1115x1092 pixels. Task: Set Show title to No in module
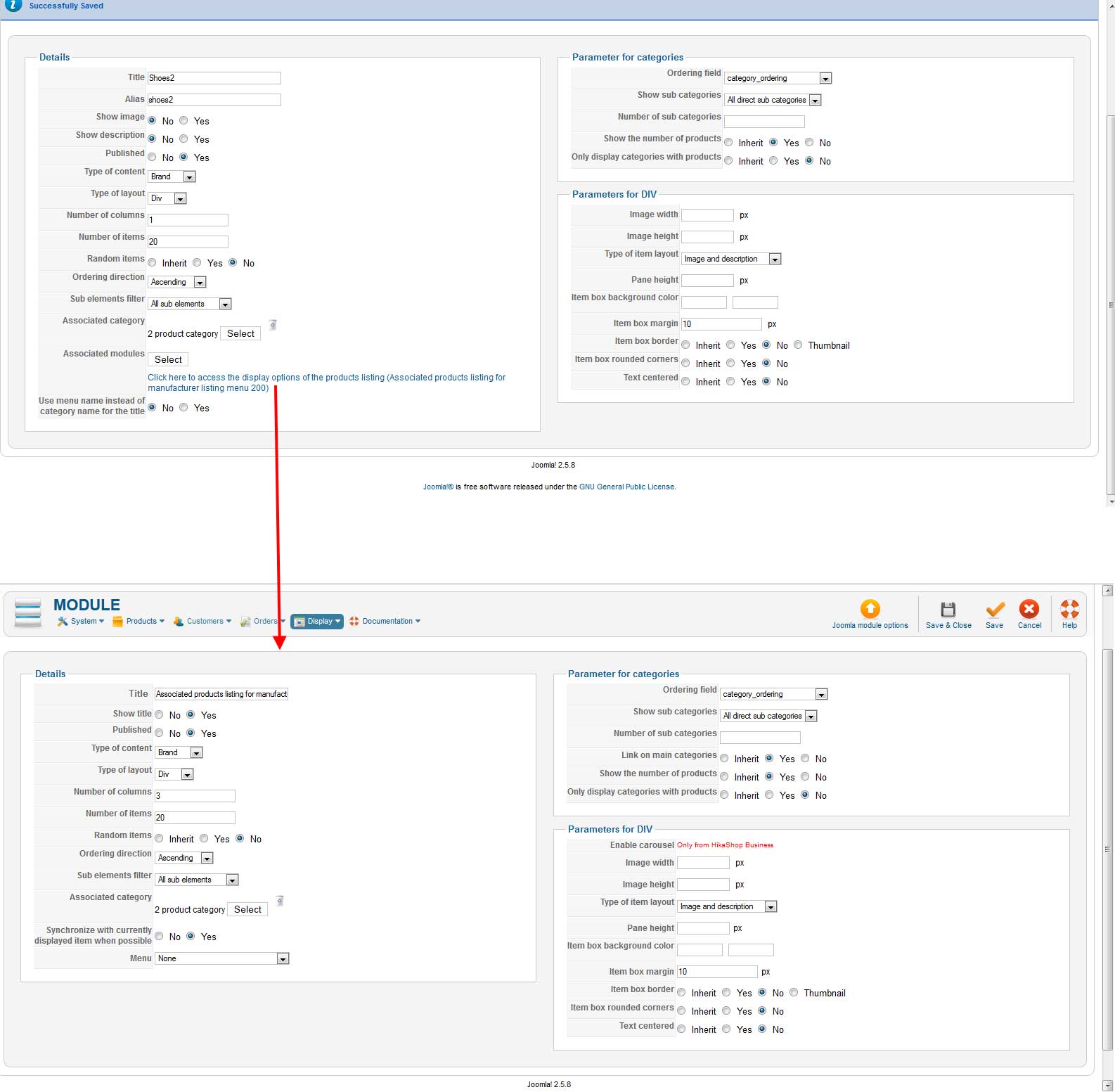159,714
